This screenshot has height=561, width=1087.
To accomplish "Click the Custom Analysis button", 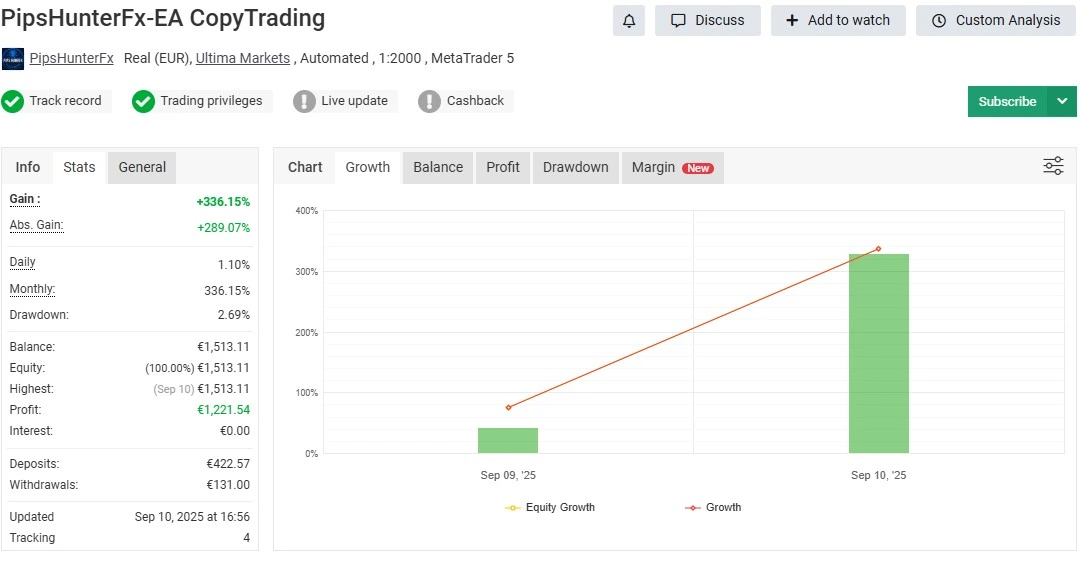I will tap(995, 20).
